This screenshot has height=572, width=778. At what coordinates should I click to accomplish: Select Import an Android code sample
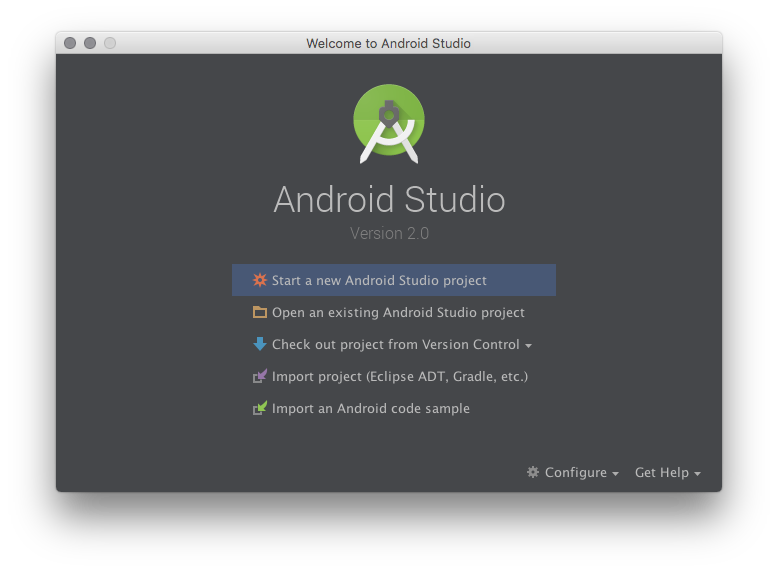[393, 408]
